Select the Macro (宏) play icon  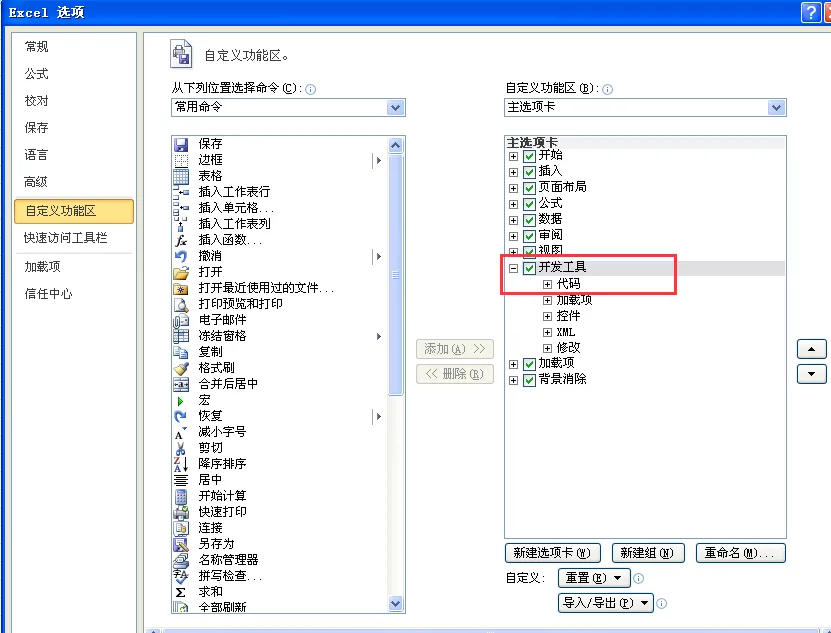click(181, 401)
